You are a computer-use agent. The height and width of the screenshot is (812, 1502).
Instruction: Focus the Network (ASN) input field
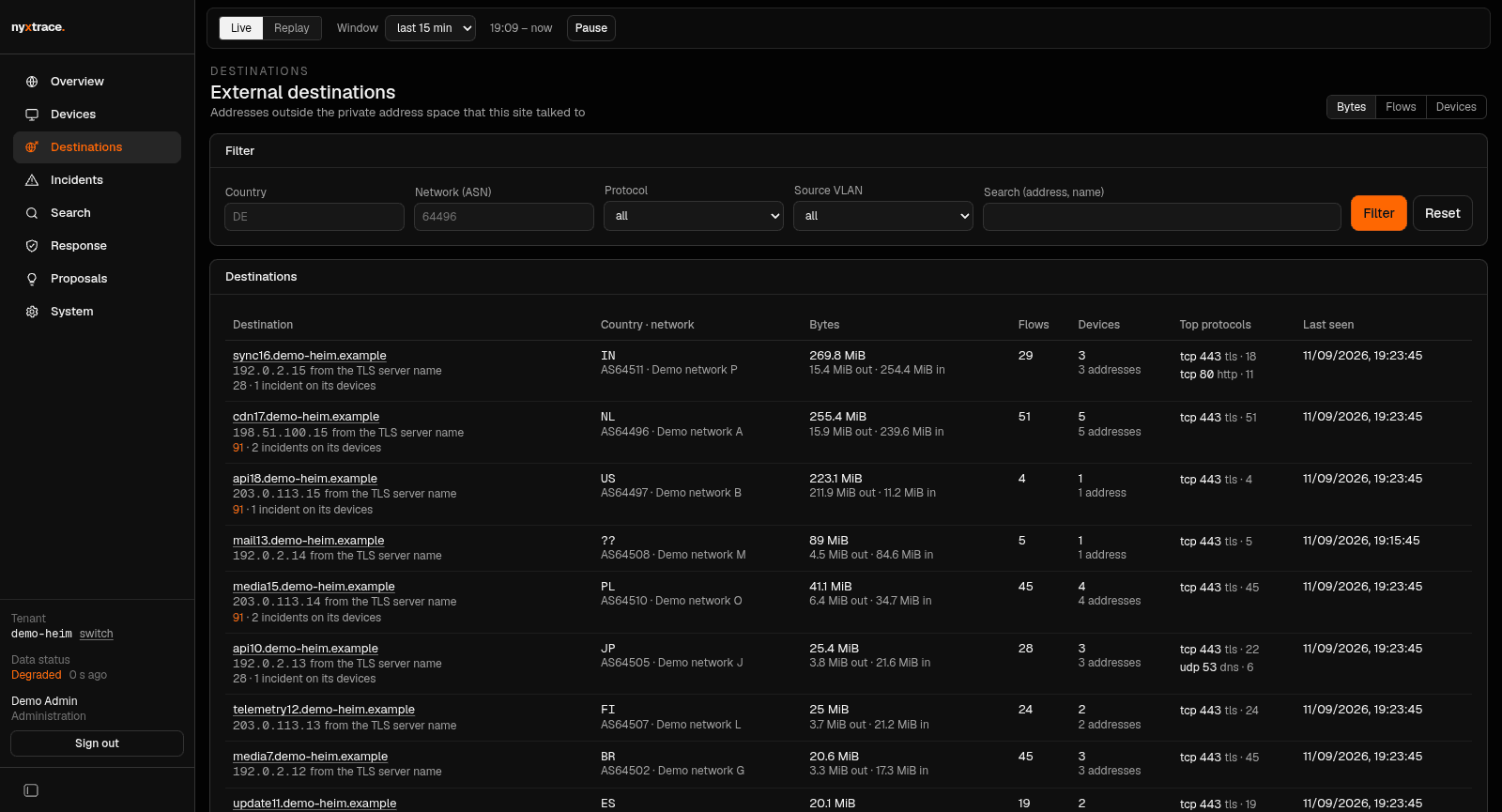pos(504,217)
